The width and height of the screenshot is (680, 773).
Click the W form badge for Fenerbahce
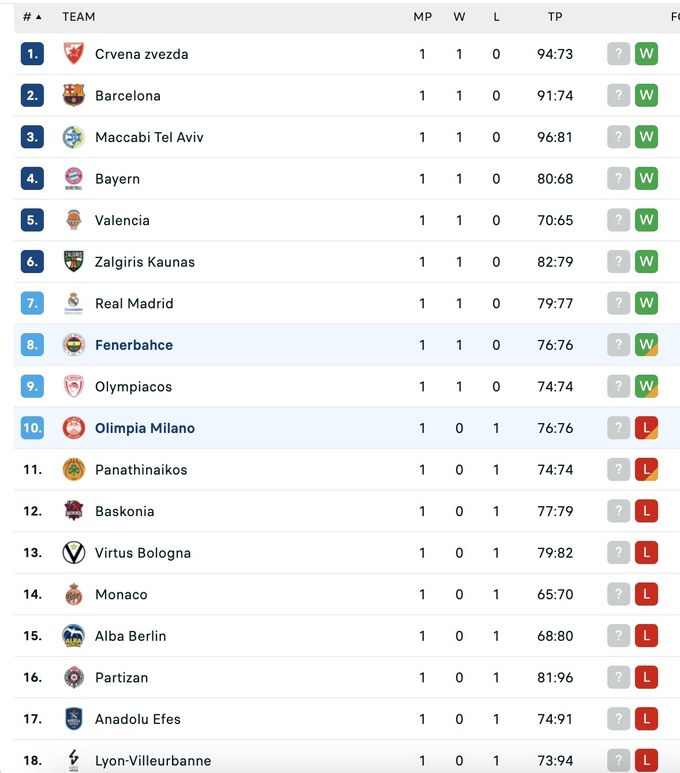646,345
